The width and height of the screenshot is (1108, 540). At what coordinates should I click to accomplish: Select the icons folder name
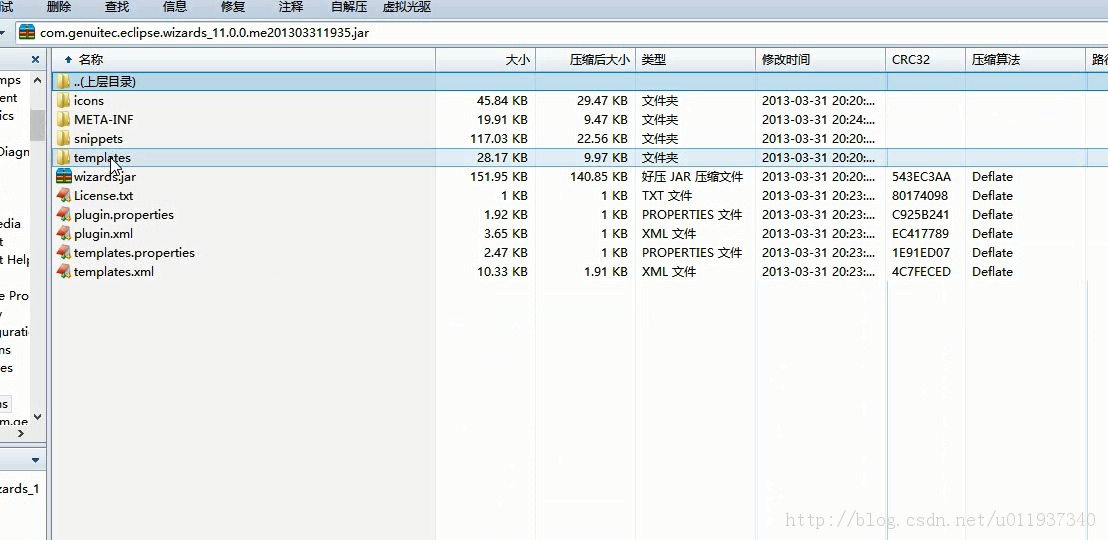88,101
